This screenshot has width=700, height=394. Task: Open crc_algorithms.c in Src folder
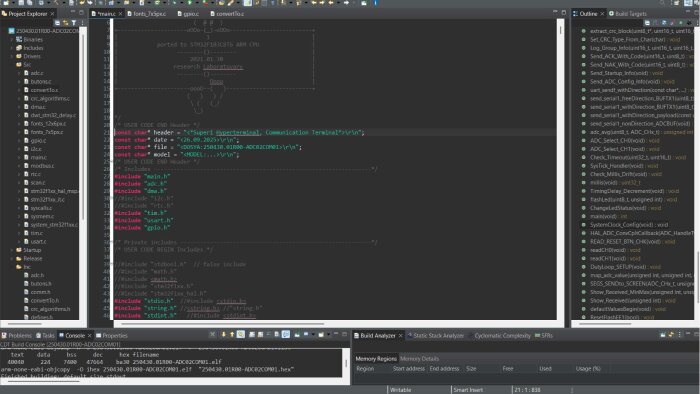tap(49, 98)
